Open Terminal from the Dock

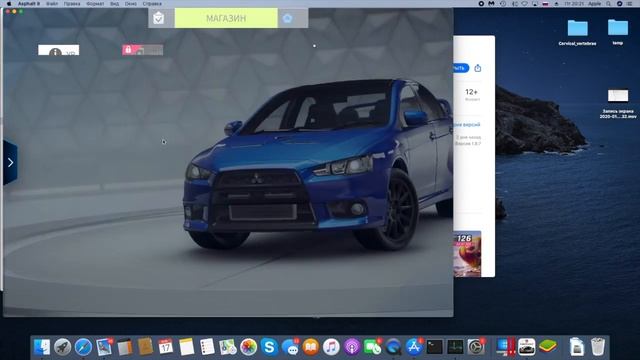(434, 347)
